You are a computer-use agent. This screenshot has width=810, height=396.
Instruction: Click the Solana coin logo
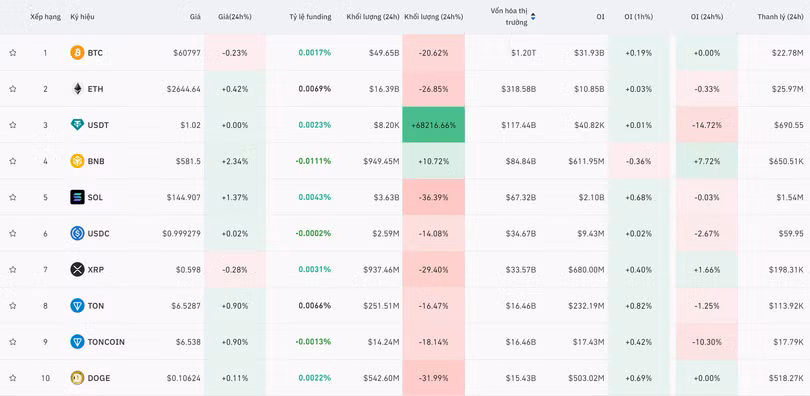pyautogui.click(x=77, y=197)
